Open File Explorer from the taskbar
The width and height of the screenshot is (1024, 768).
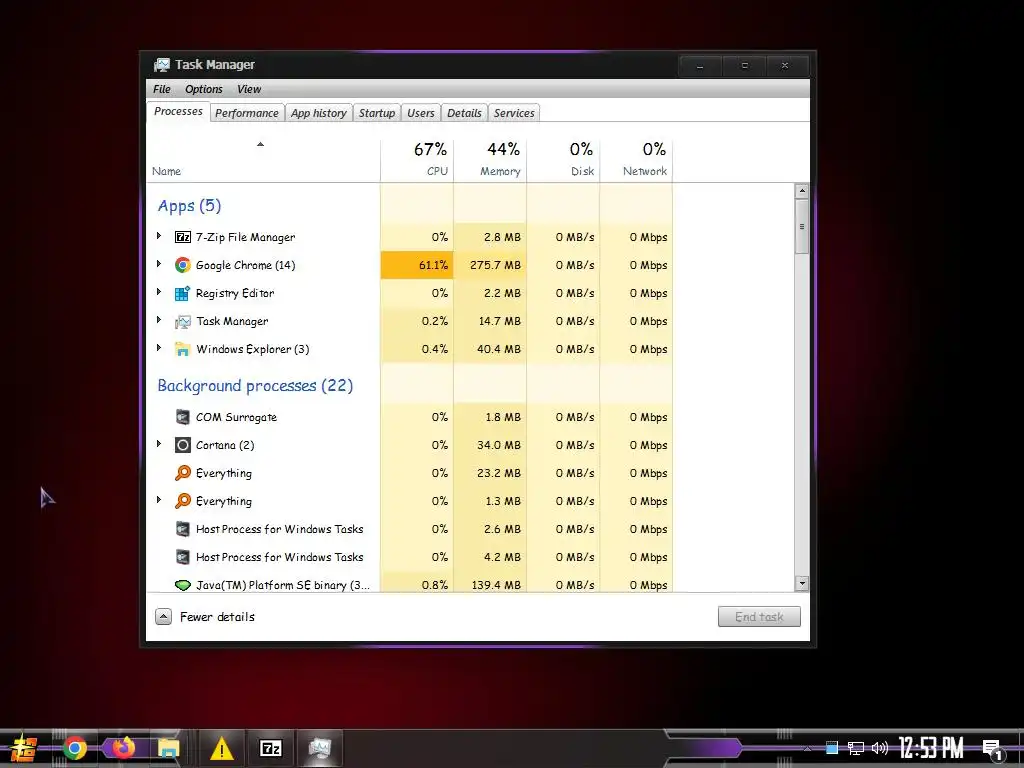tap(168, 748)
